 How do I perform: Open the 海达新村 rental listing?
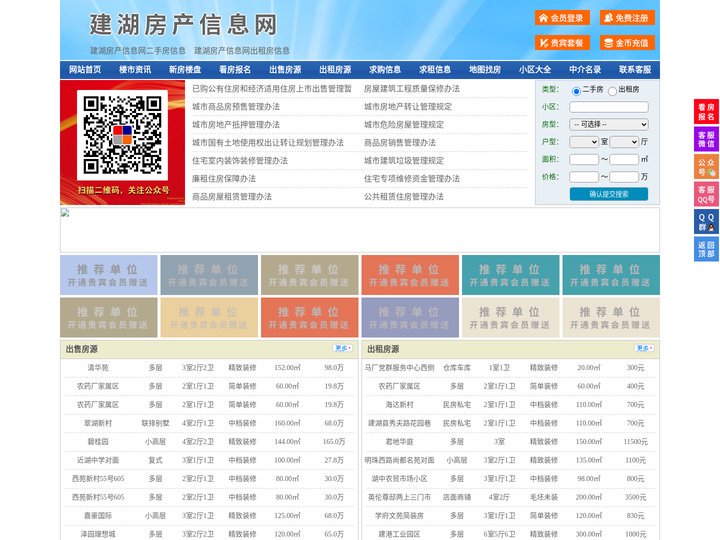coord(399,405)
